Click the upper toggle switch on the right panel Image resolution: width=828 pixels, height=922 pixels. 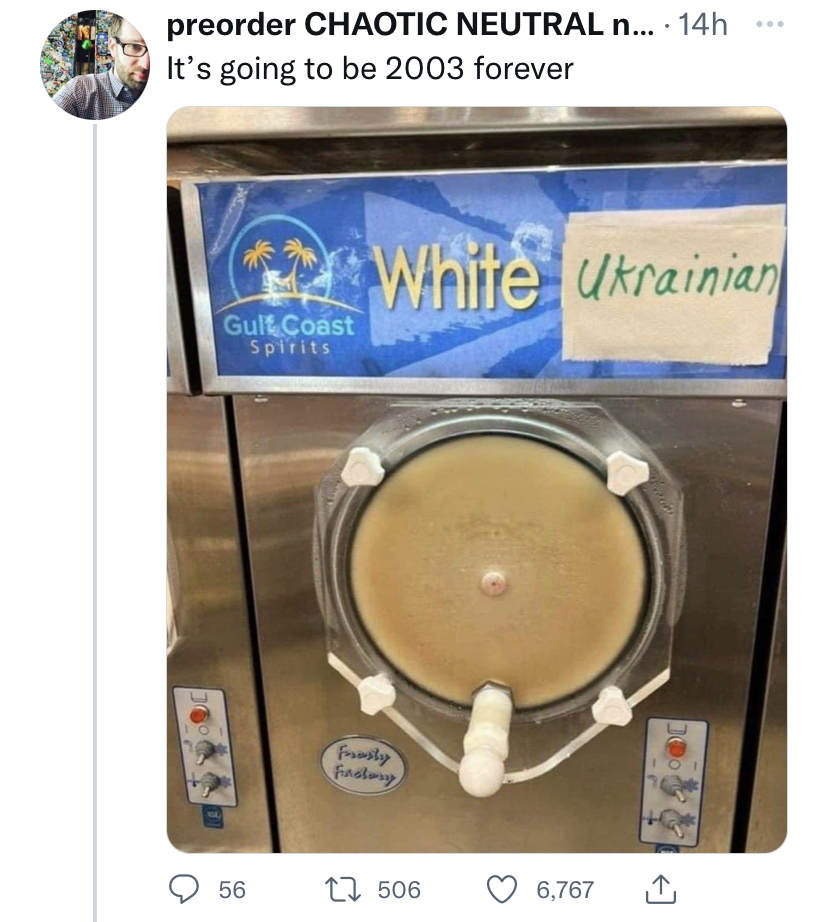[674, 787]
